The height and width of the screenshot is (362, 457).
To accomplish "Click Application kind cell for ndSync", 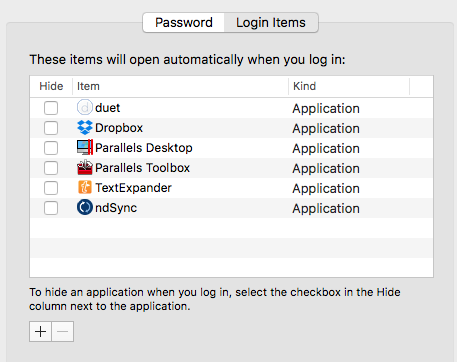I will tap(326, 209).
